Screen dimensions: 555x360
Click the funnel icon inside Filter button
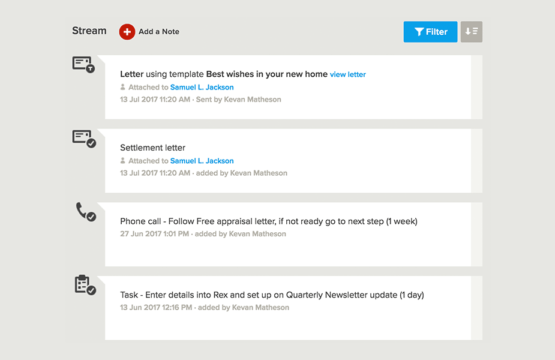[x=419, y=32]
